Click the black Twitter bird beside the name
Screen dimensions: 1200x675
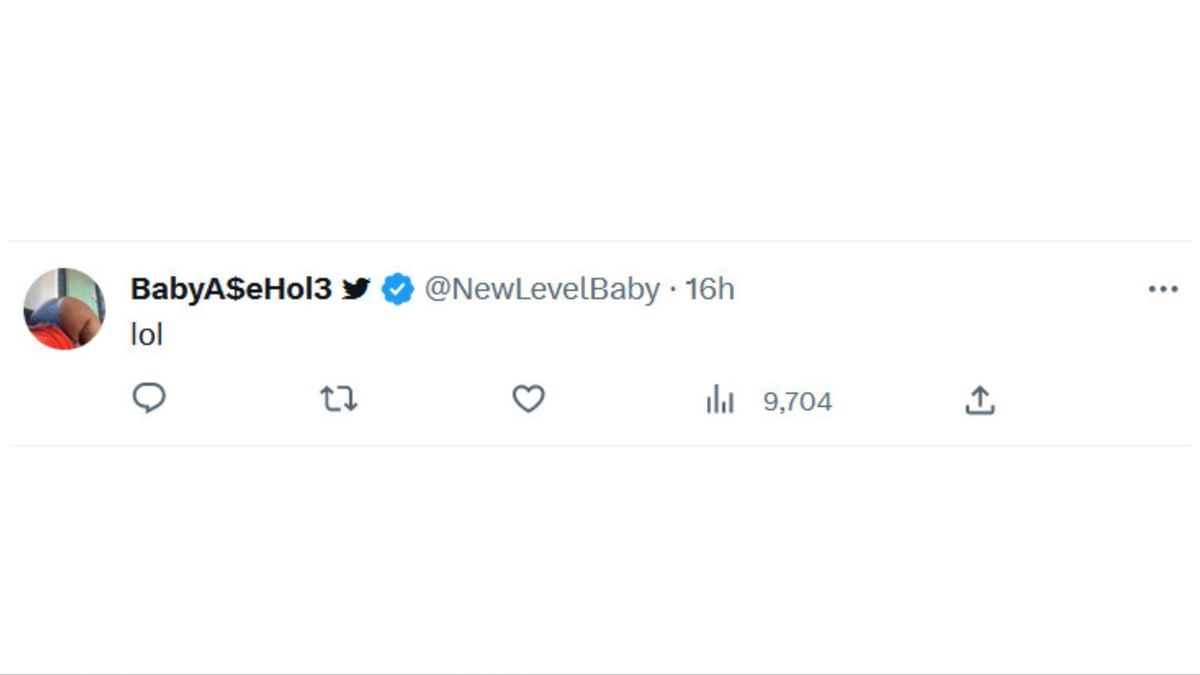[356, 289]
